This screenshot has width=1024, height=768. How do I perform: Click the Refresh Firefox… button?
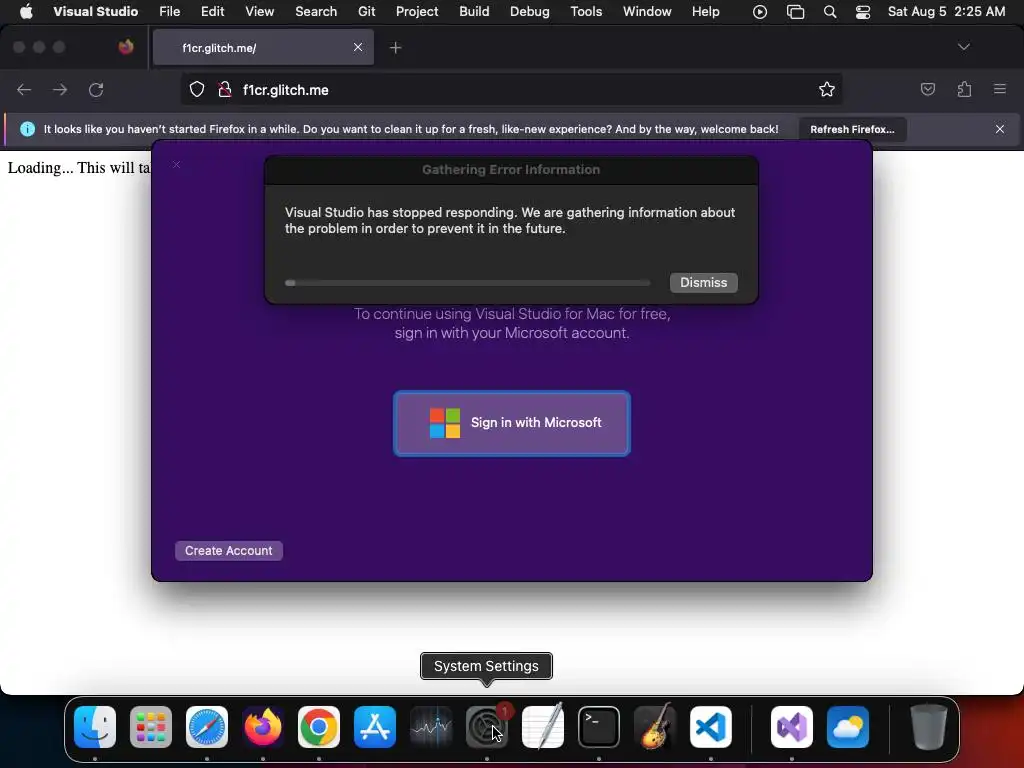[x=852, y=129]
